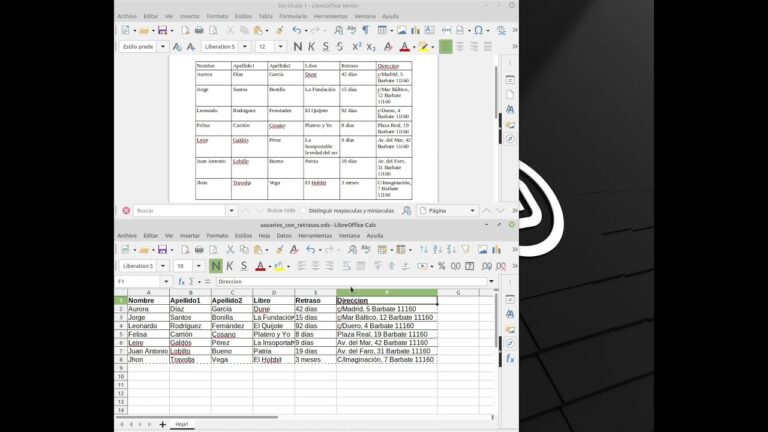This screenshot has height=432, width=768.
Task: Click add new sheet plus button
Action: click(x=163, y=424)
